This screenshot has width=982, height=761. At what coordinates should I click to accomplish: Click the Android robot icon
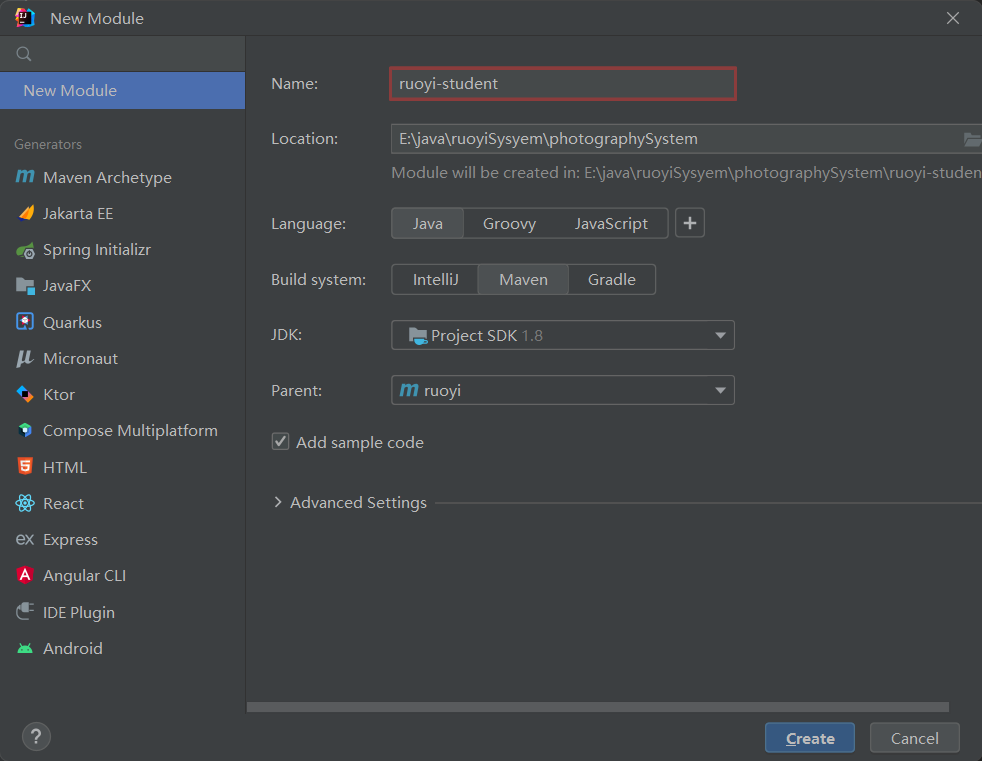coord(25,648)
